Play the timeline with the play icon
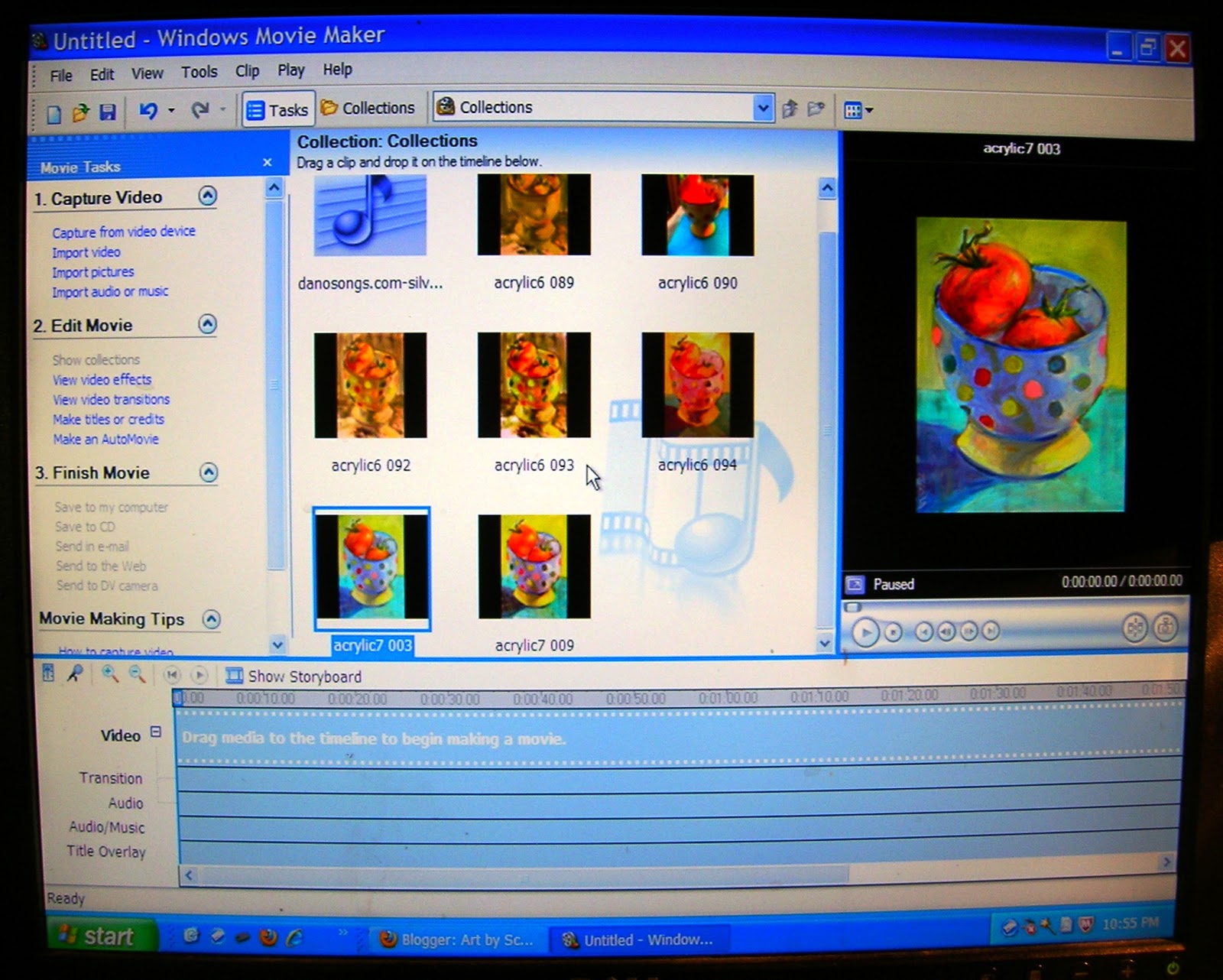The image size is (1223, 980). point(200,675)
